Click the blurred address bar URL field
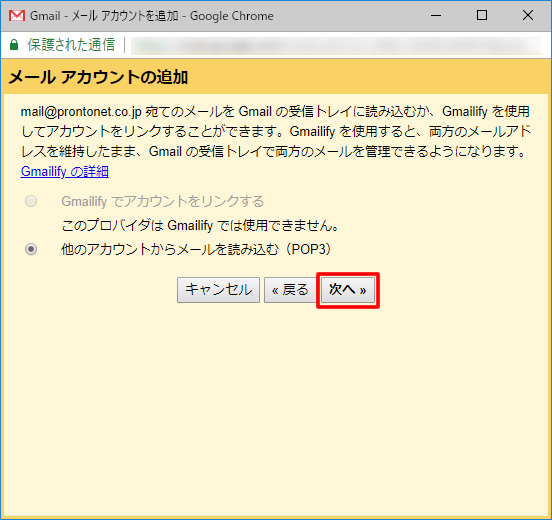Viewport: 552px width, 520px height. coord(336,46)
